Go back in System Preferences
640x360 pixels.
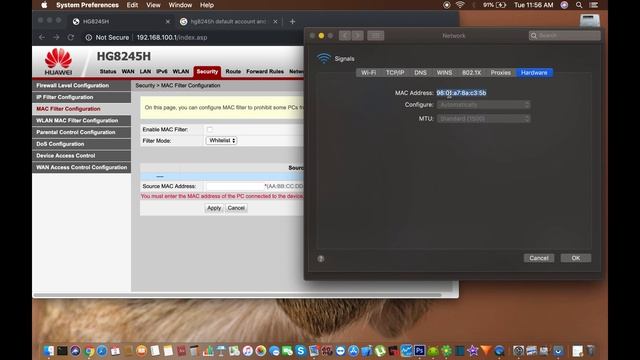[x=345, y=36]
